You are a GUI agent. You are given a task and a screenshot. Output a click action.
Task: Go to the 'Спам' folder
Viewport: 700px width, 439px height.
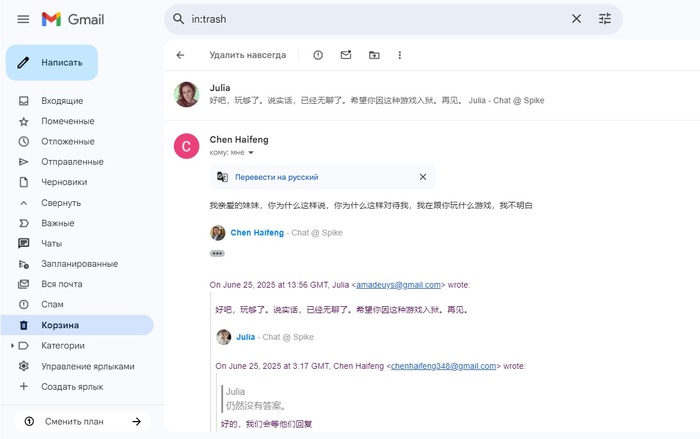[52, 304]
